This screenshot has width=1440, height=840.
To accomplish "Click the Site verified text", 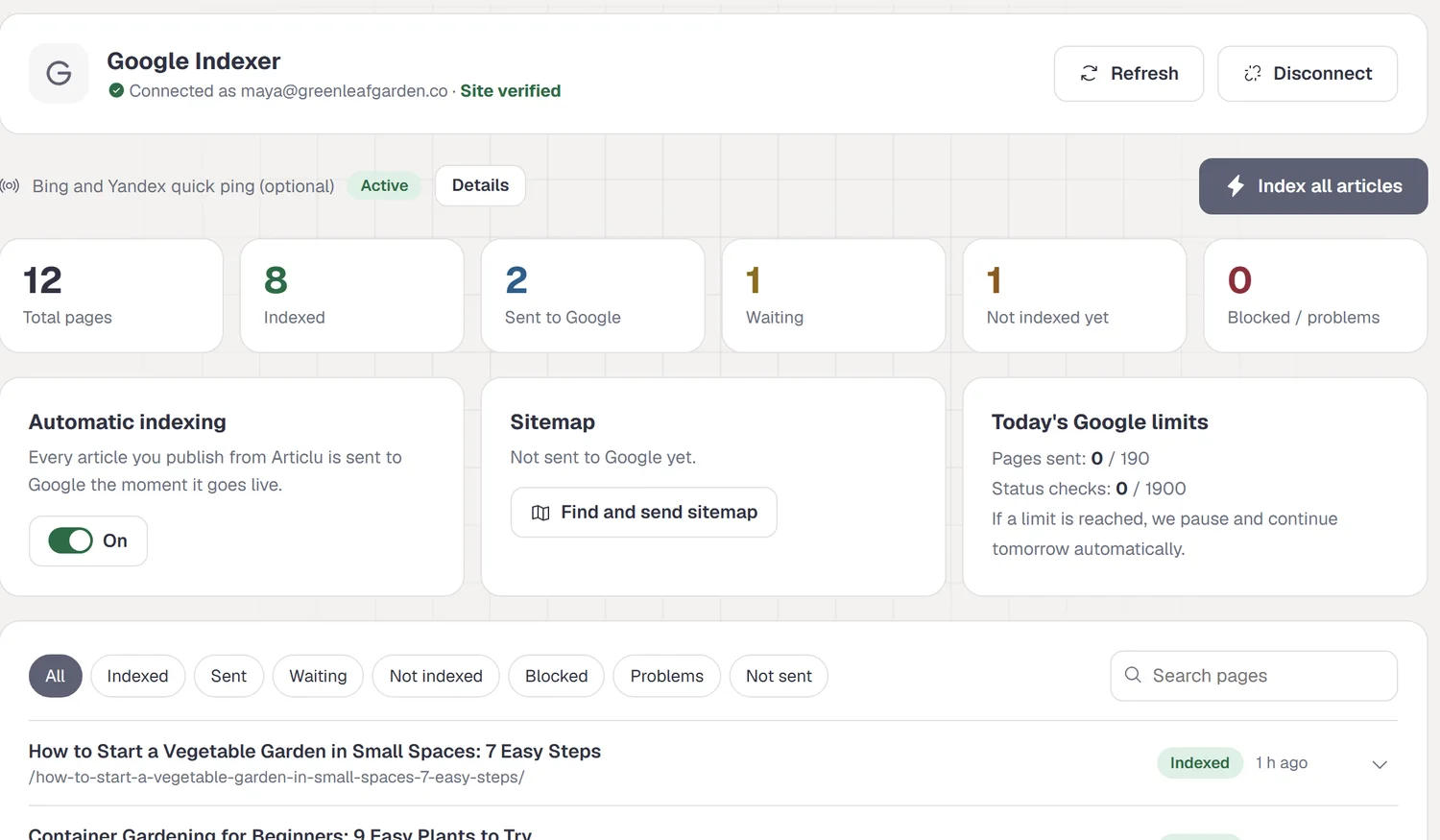I will pos(511,90).
